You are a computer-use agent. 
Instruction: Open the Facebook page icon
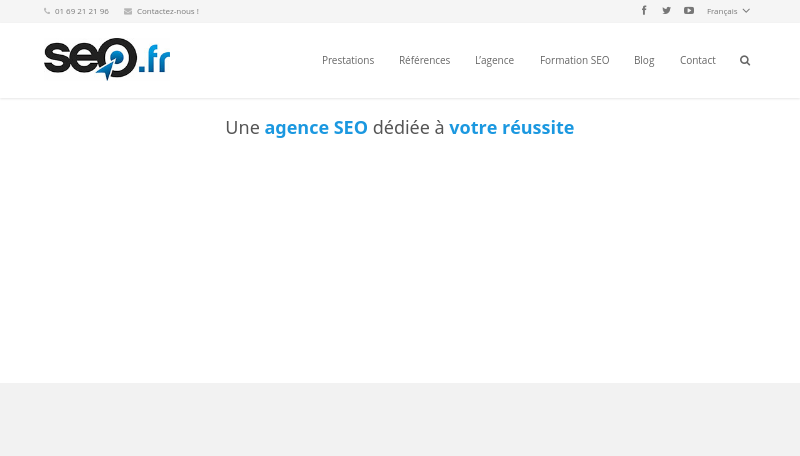644,10
